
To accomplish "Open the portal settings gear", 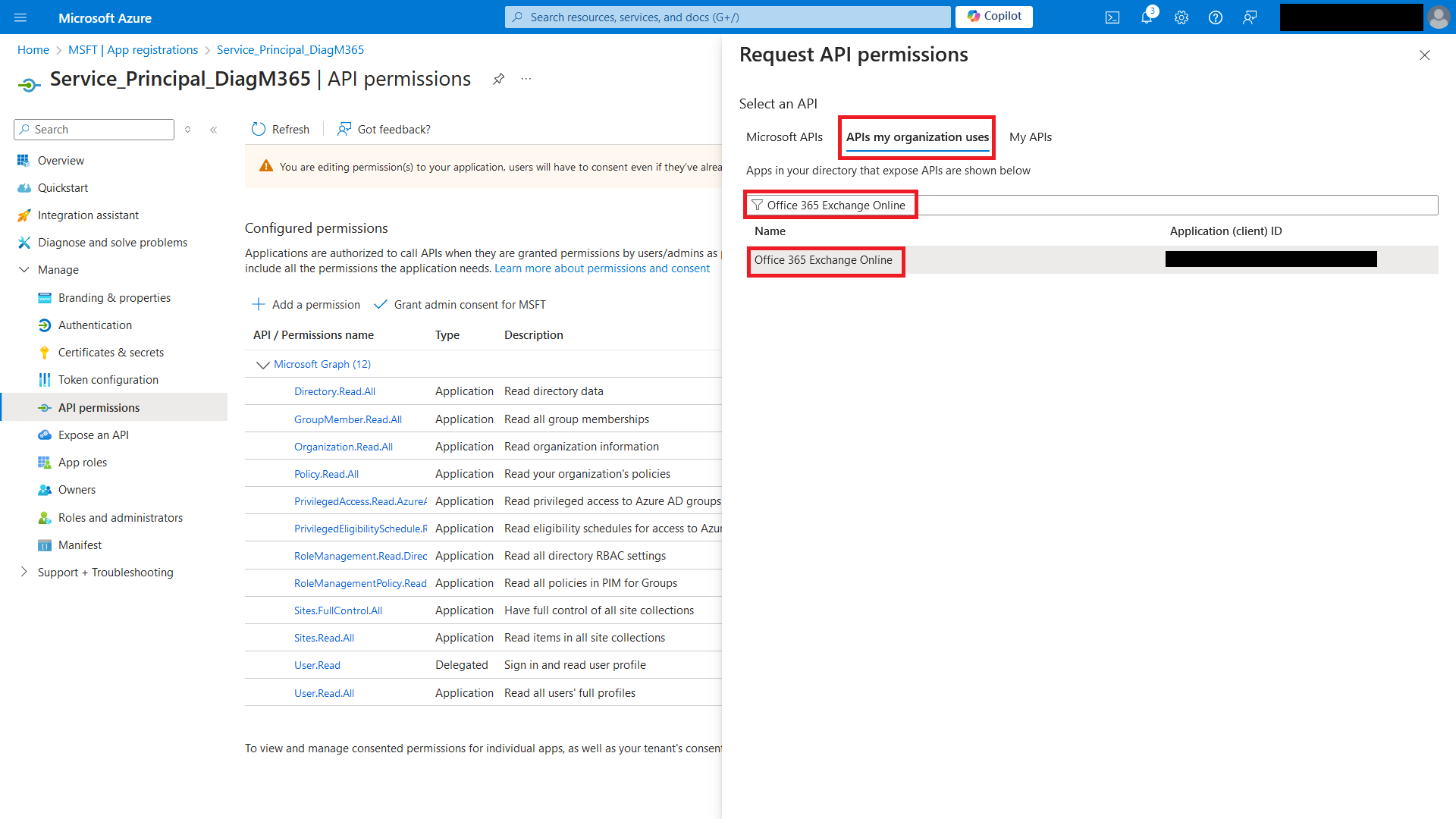I will (1181, 17).
